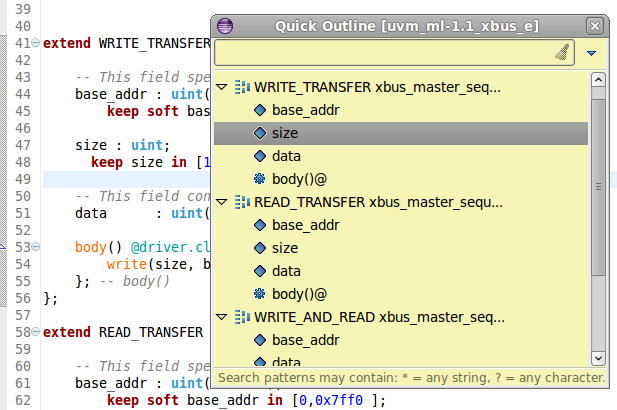Select highlighted size field under WRITE_TRANSFER
Screen dimensions: 617x410
point(401,133)
